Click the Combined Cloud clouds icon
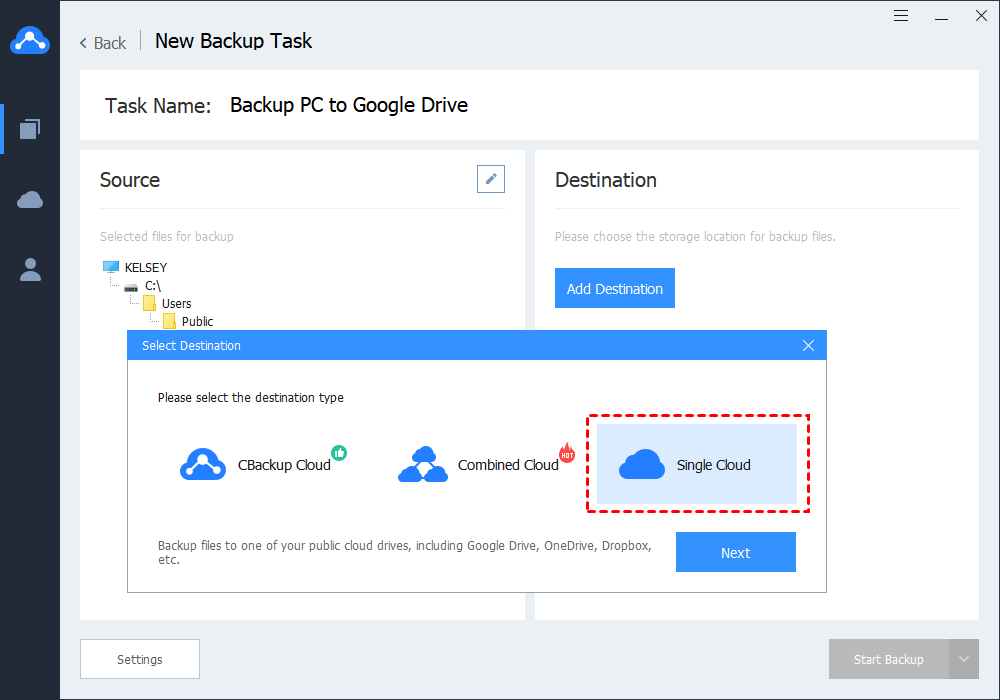The image size is (1000, 700). 423,464
